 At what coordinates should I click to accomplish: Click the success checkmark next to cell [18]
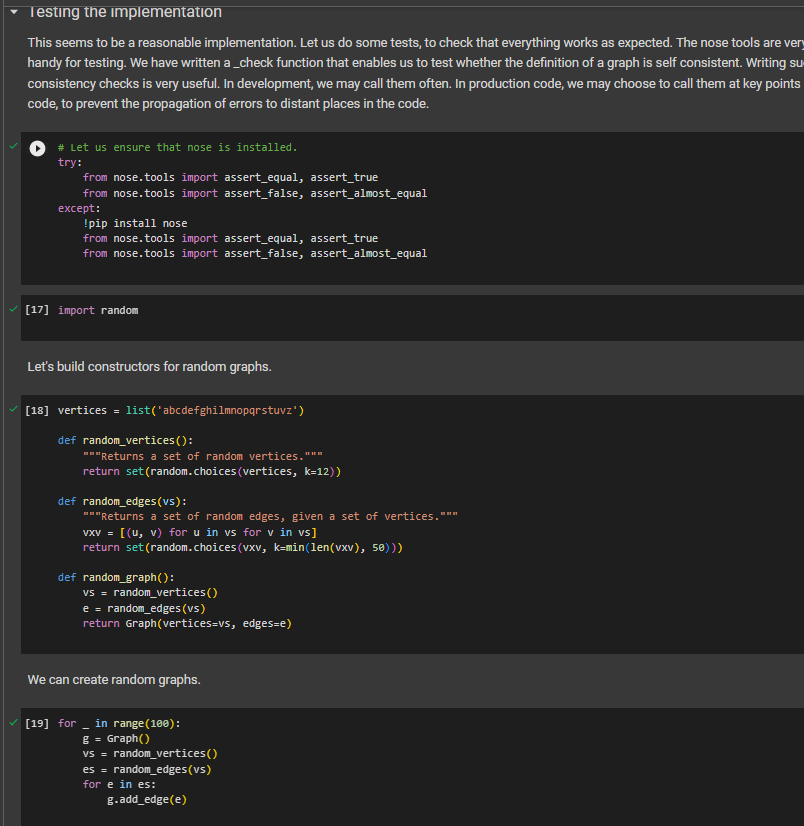click(x=12, y=409)
